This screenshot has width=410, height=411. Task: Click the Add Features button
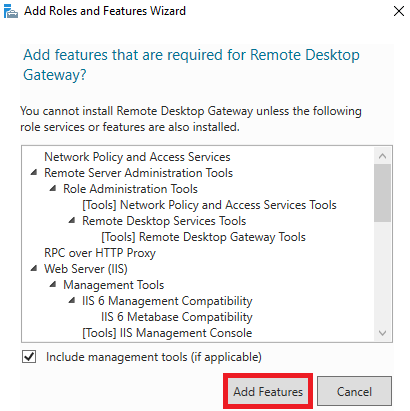268,391
